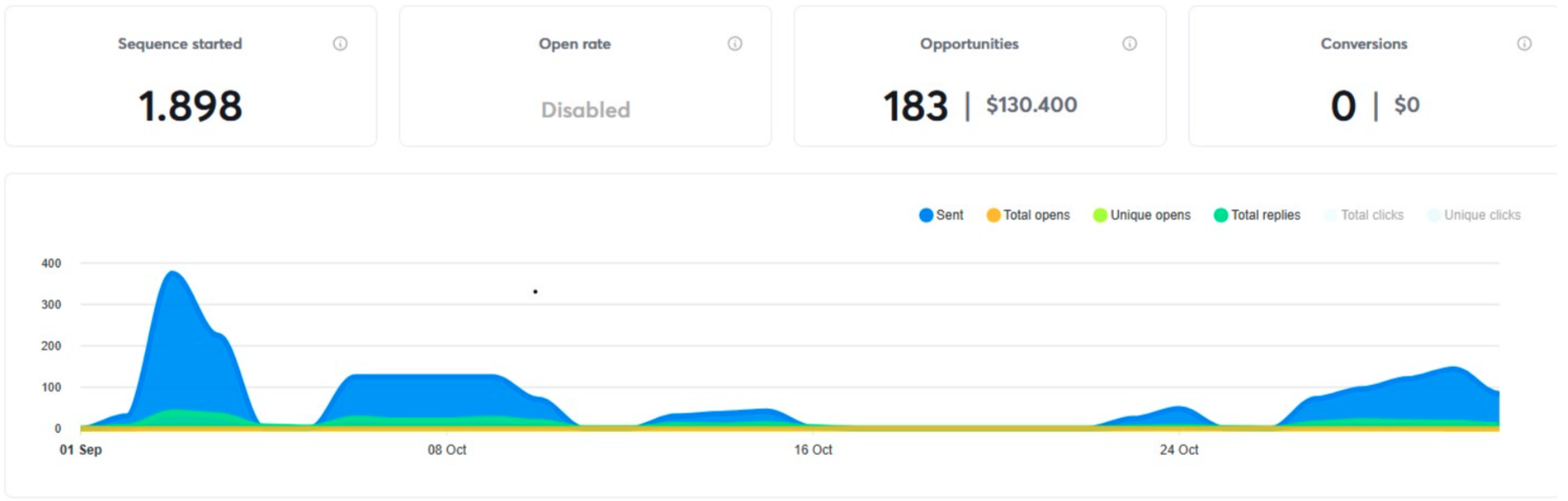
Task: Click the green Total replies legend dot
Action: [1221, 215]
